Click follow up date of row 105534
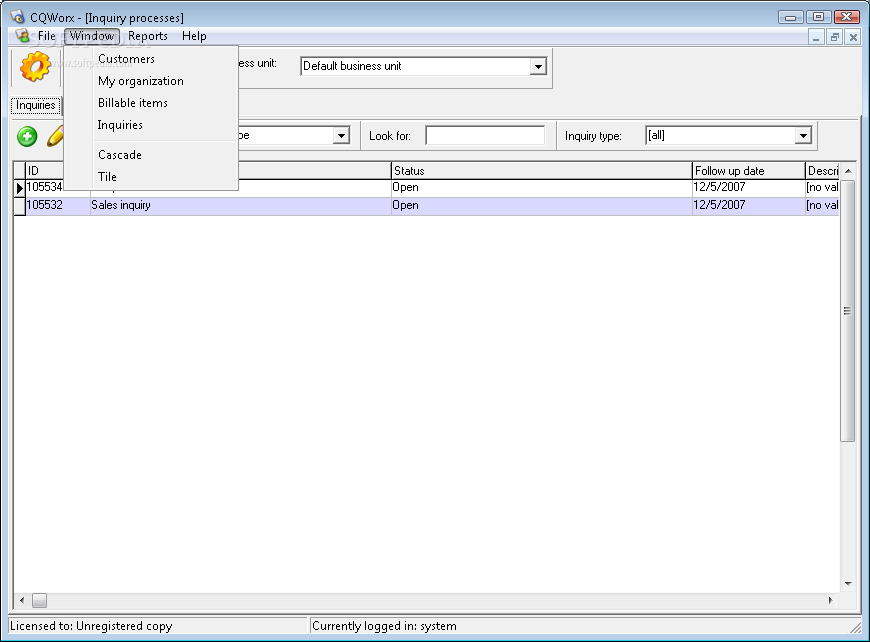The width and height of the screenshot is (870, 642). tap(748, 187)
